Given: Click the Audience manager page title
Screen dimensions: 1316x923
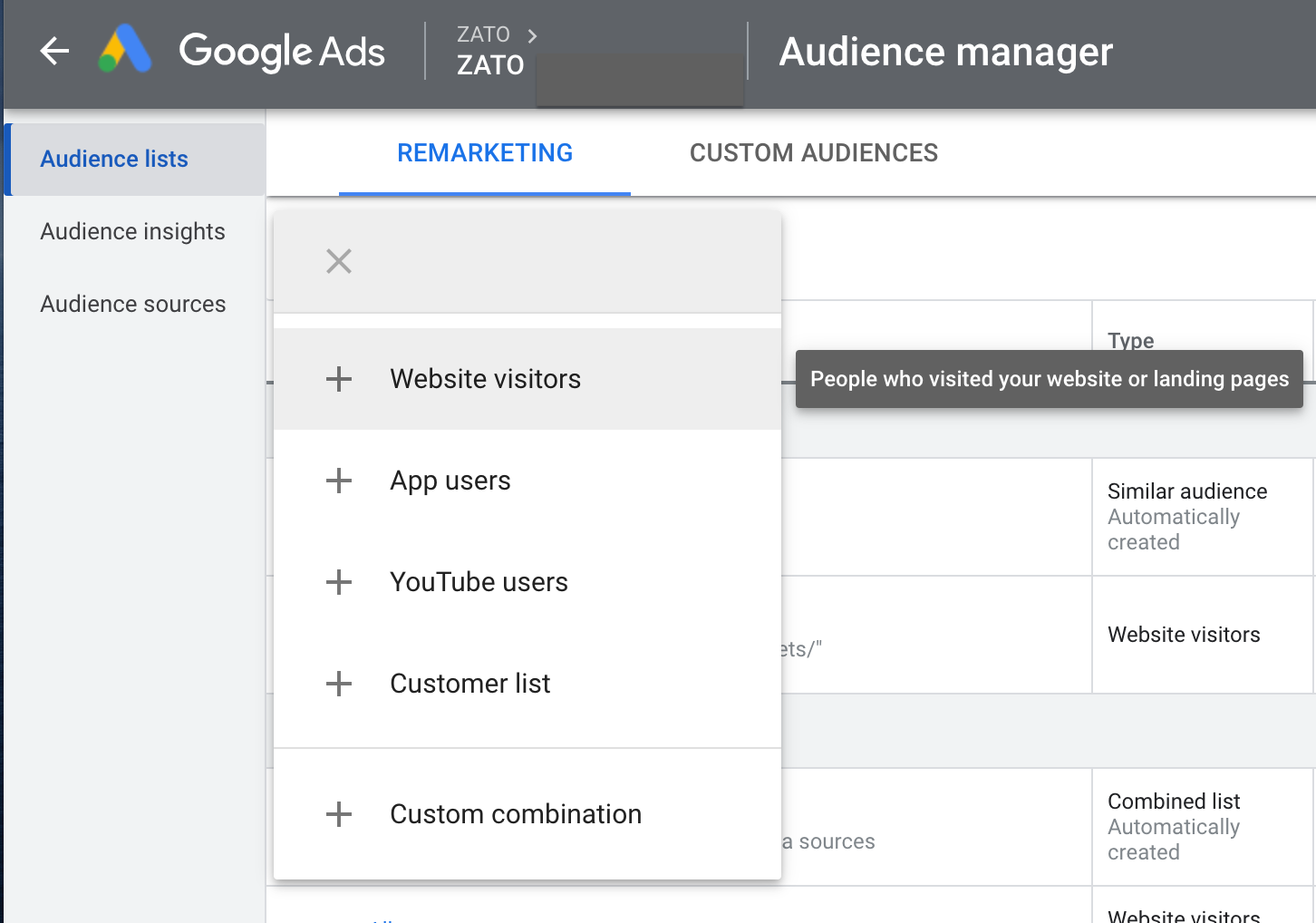Looking at the screenshot, I should tap(946, 52).
